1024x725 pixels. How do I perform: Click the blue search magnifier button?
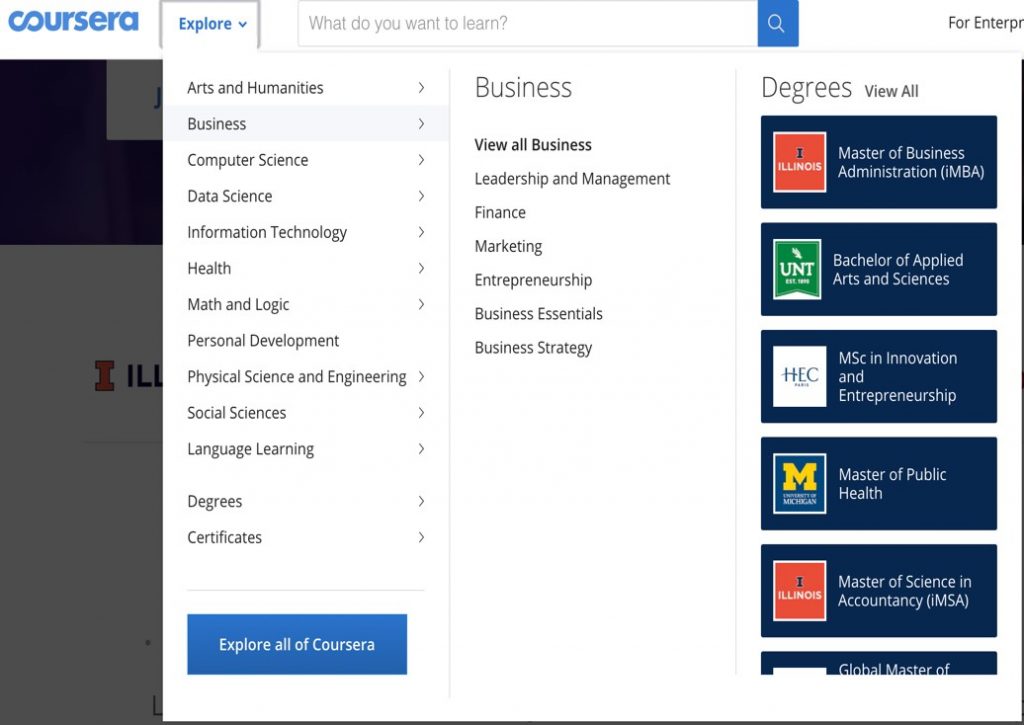pyautogui.click(x=777, y=24)
